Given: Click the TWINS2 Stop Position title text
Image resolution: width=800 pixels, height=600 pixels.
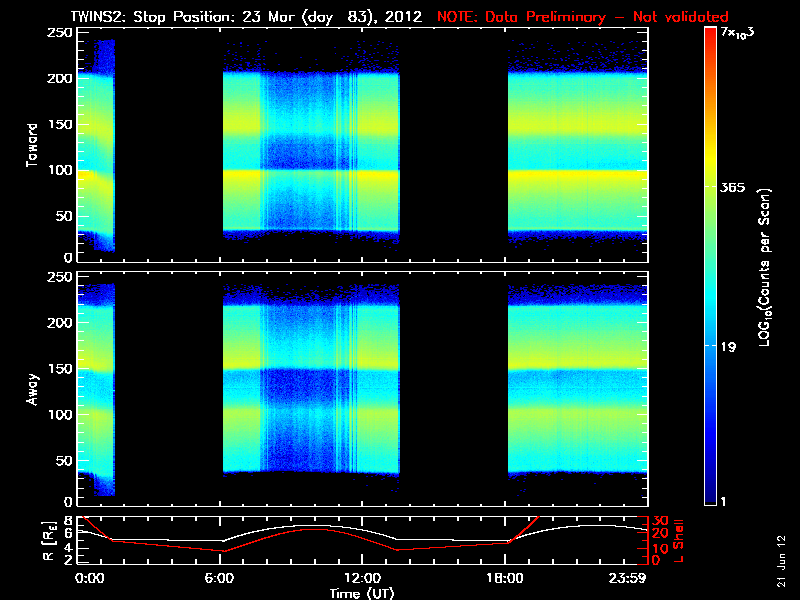Looking at the screenshot, I should (x=246, y=17).
